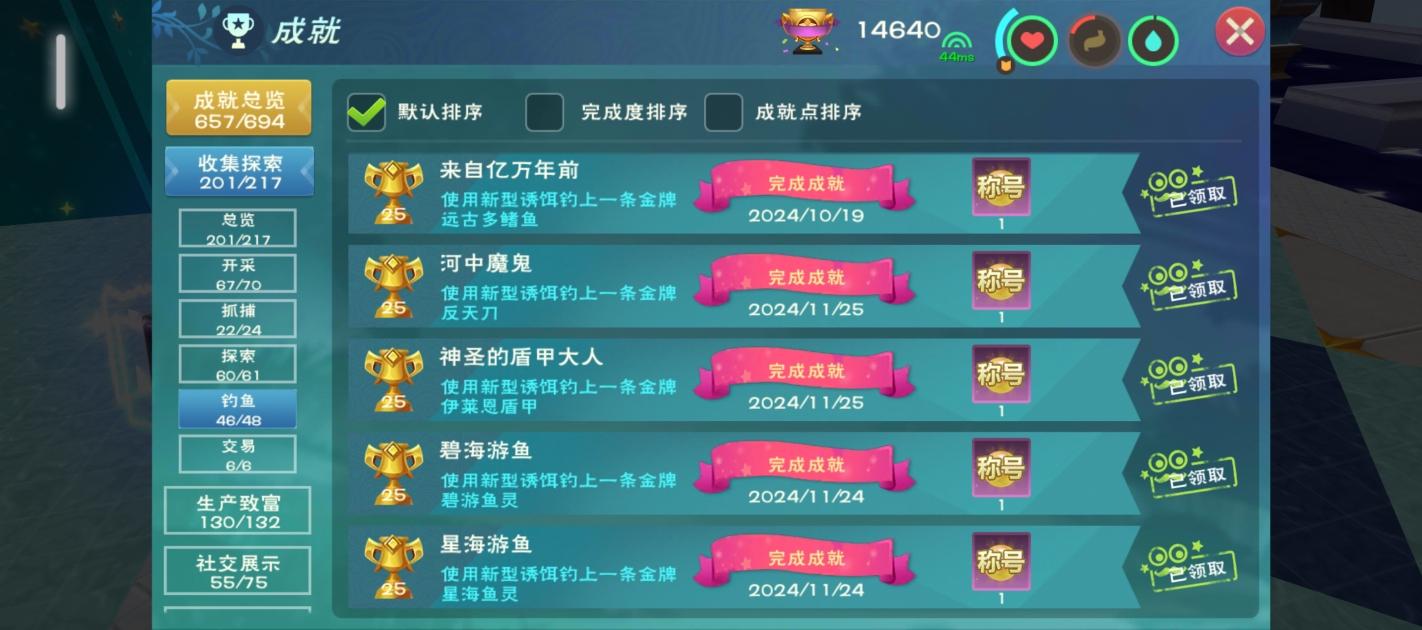This screenshot has width=1422, height=630.
Task: Open the 成就总览 657/694 button
Action: [238, 109]
